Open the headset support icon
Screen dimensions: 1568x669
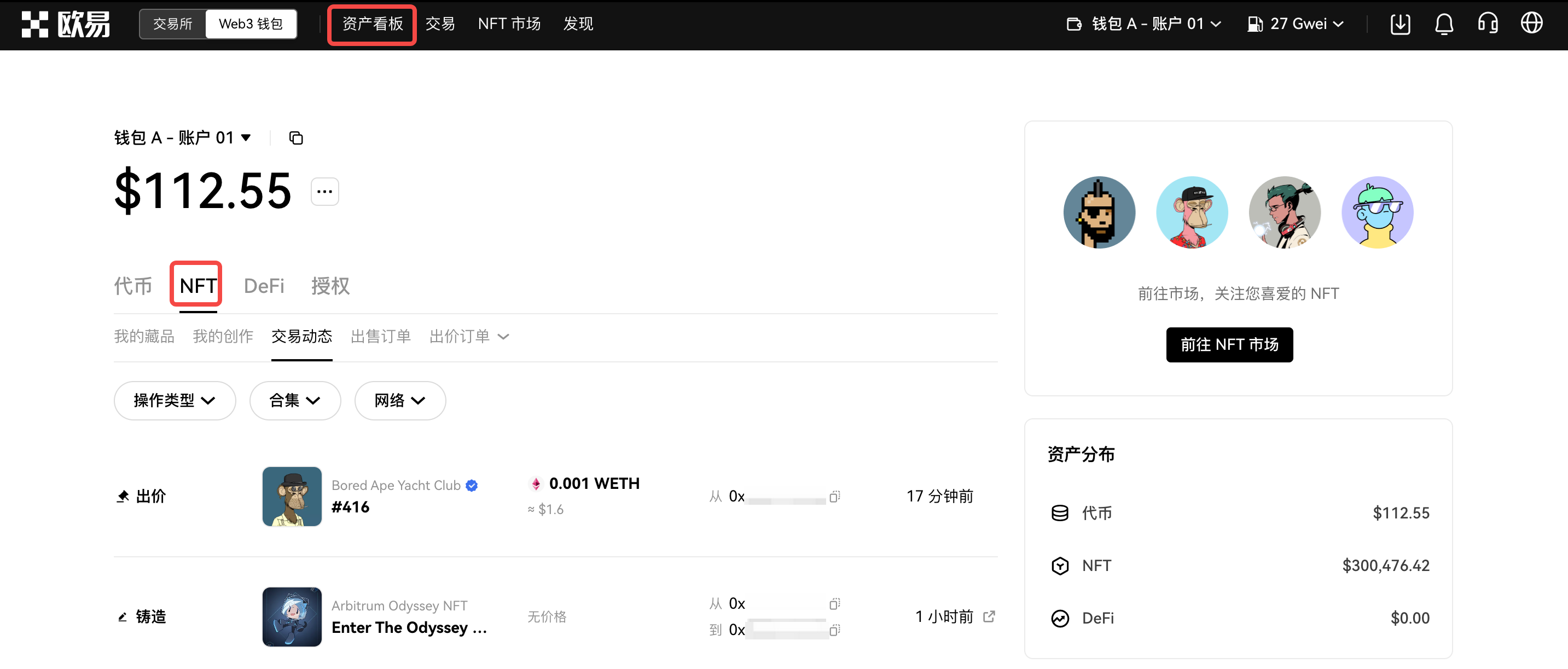click(1488, 24)
